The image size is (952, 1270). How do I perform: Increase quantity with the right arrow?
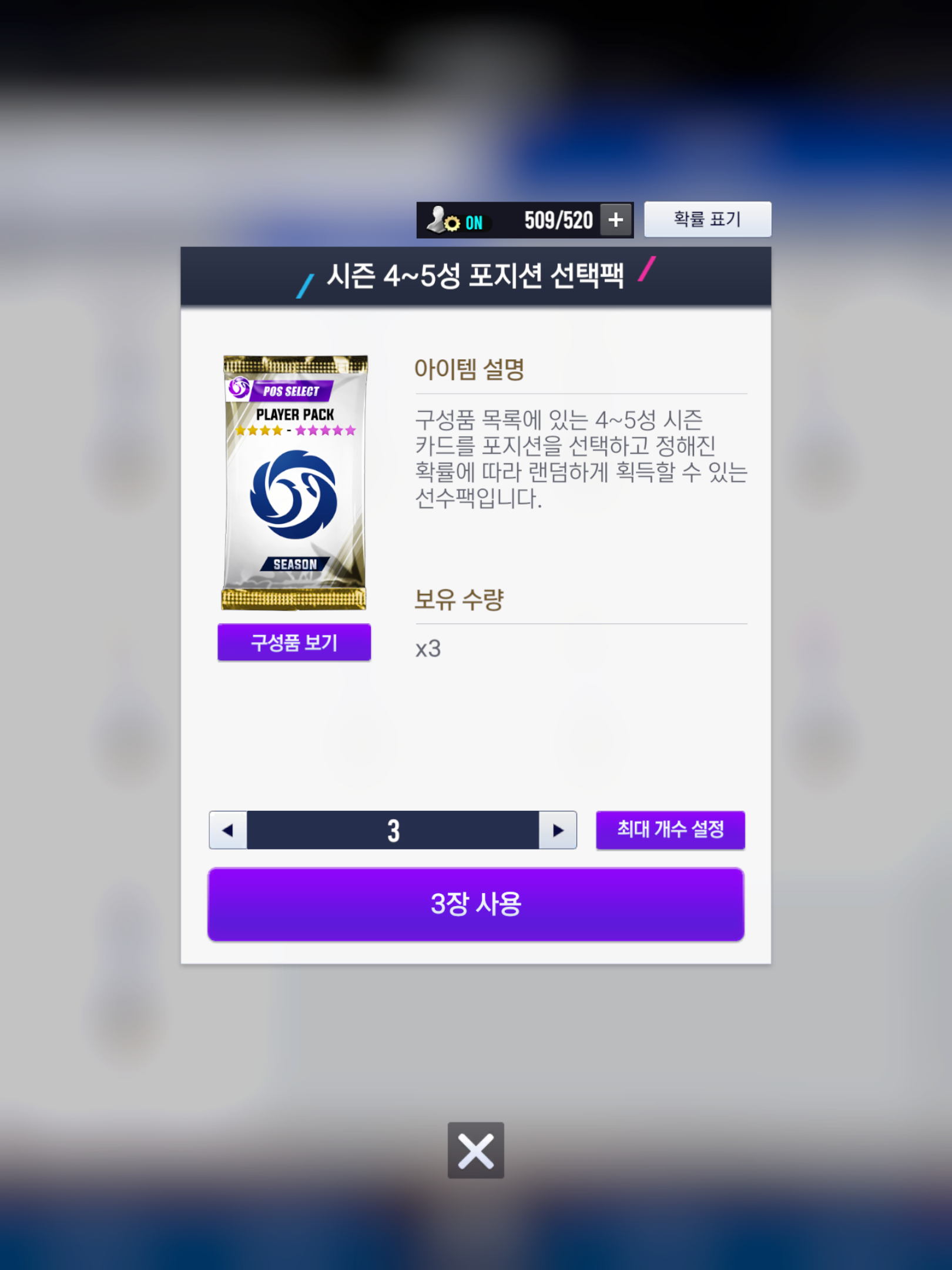[558, 830]
